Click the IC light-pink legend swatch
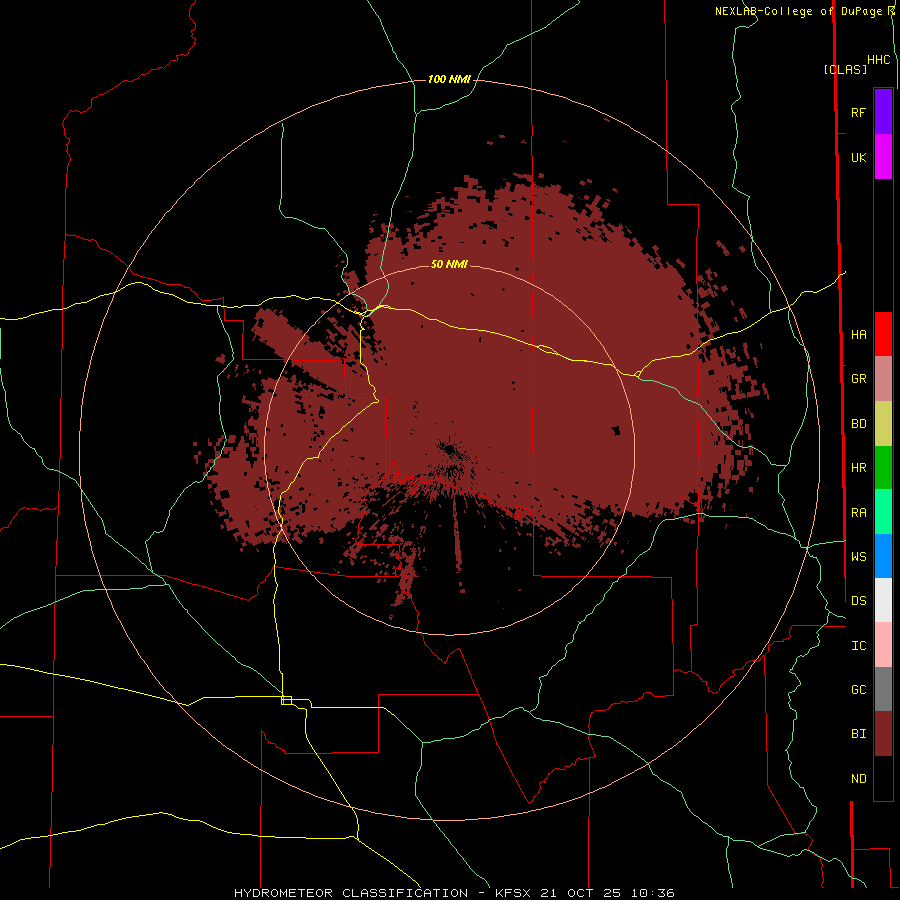The image size is (900, 900). (x=883, y=645)
